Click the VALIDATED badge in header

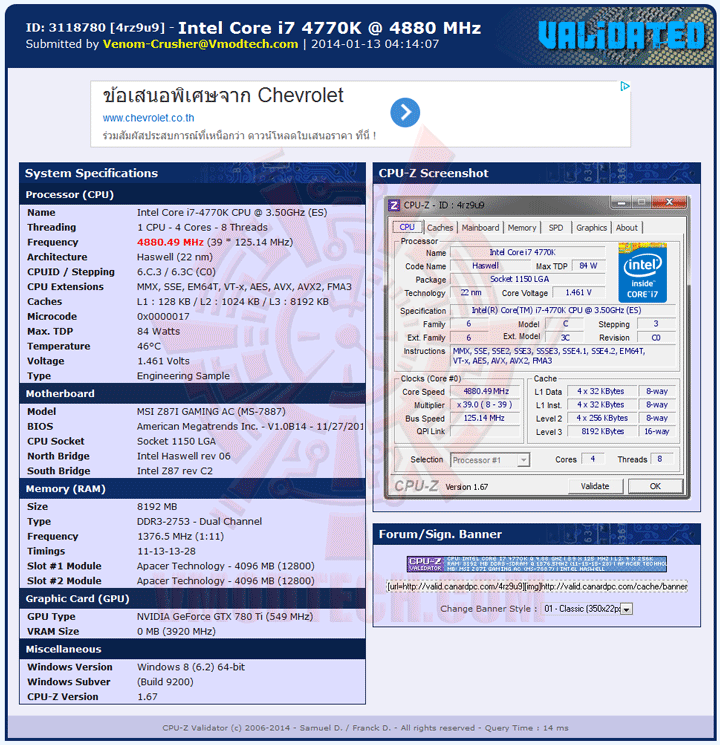pyautogui.click(x=622, y=36)
